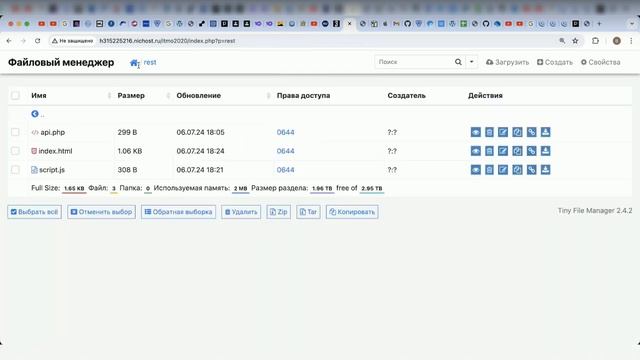Click Tiny File Manager 2.4.2 link
The width and height of the screenshot is (640, 360).
click(x=595, y=211)
